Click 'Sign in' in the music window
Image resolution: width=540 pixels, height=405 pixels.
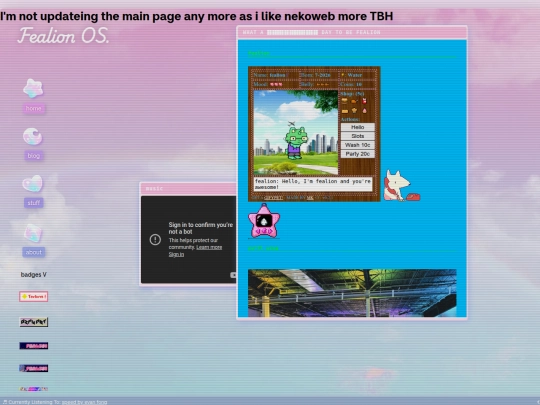[x=176, y=255]
